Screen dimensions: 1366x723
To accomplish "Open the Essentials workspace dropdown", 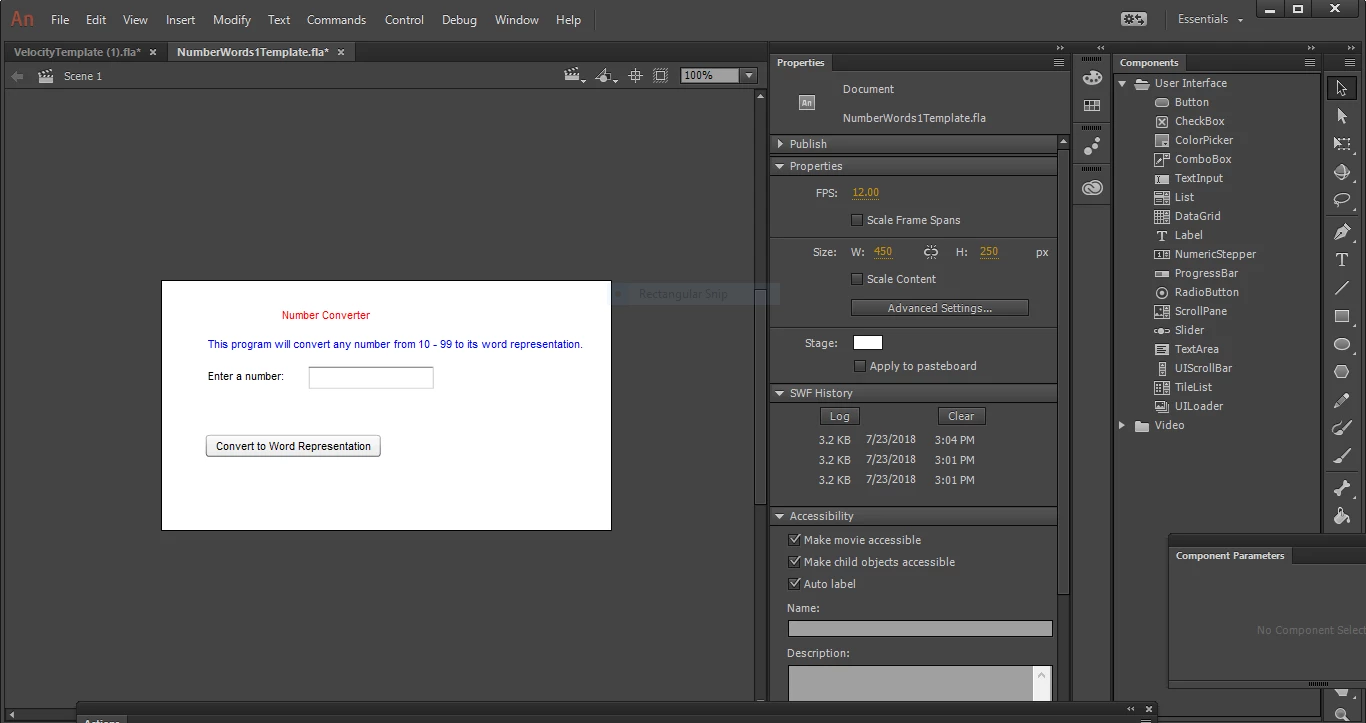I will pos(1211,19).
